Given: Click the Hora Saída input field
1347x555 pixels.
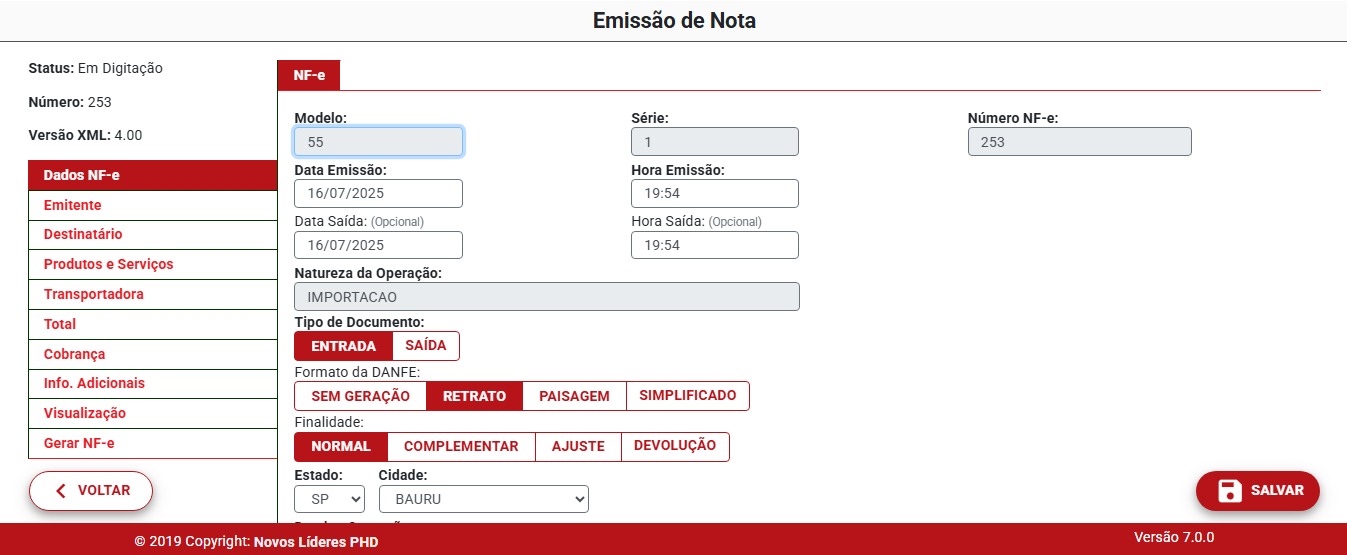Looking at the screenshot, I should [714, 245].
